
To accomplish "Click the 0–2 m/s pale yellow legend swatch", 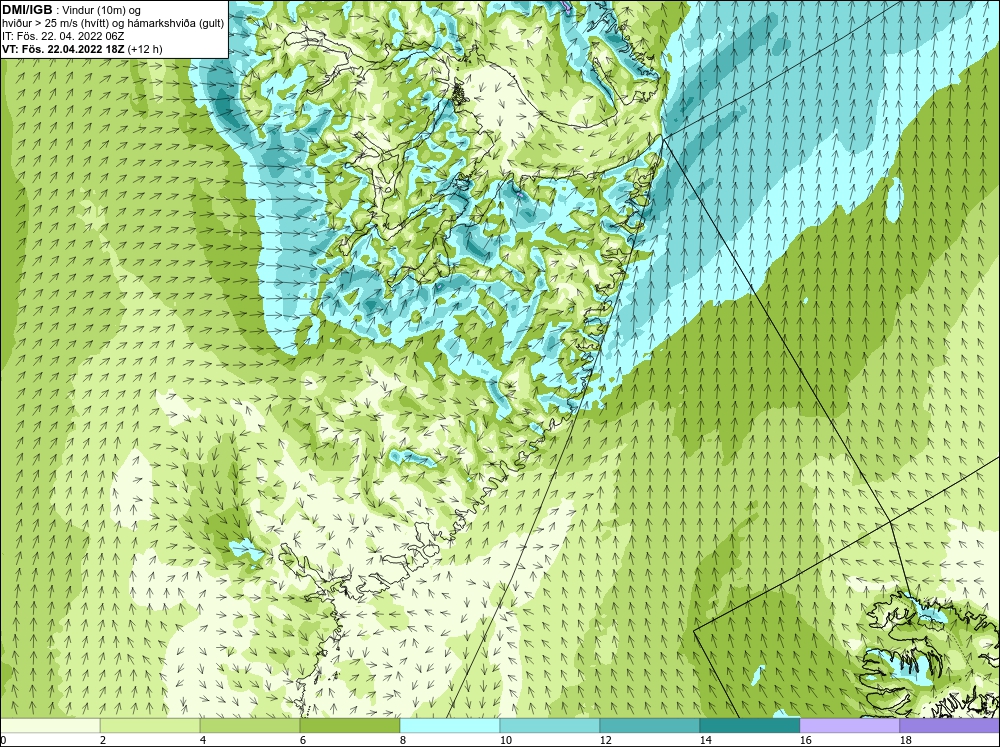I will tap(50, 725).
